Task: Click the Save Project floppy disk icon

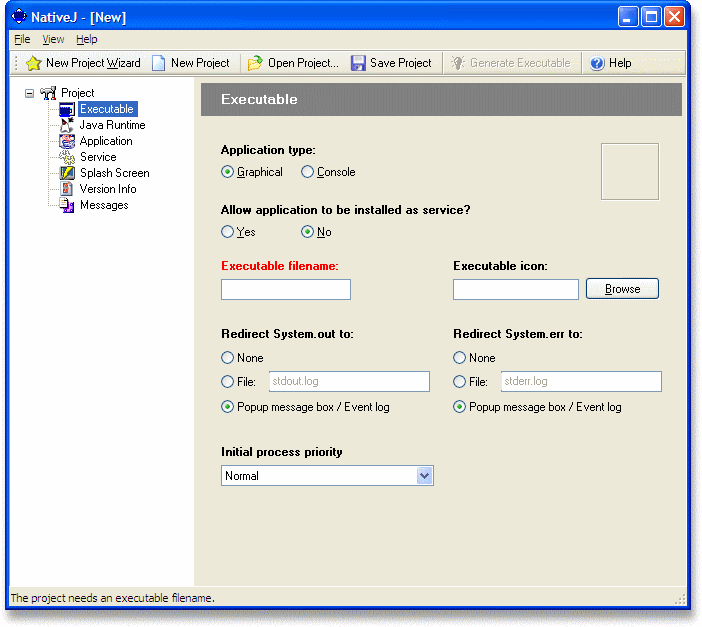Action: point(358,63)
